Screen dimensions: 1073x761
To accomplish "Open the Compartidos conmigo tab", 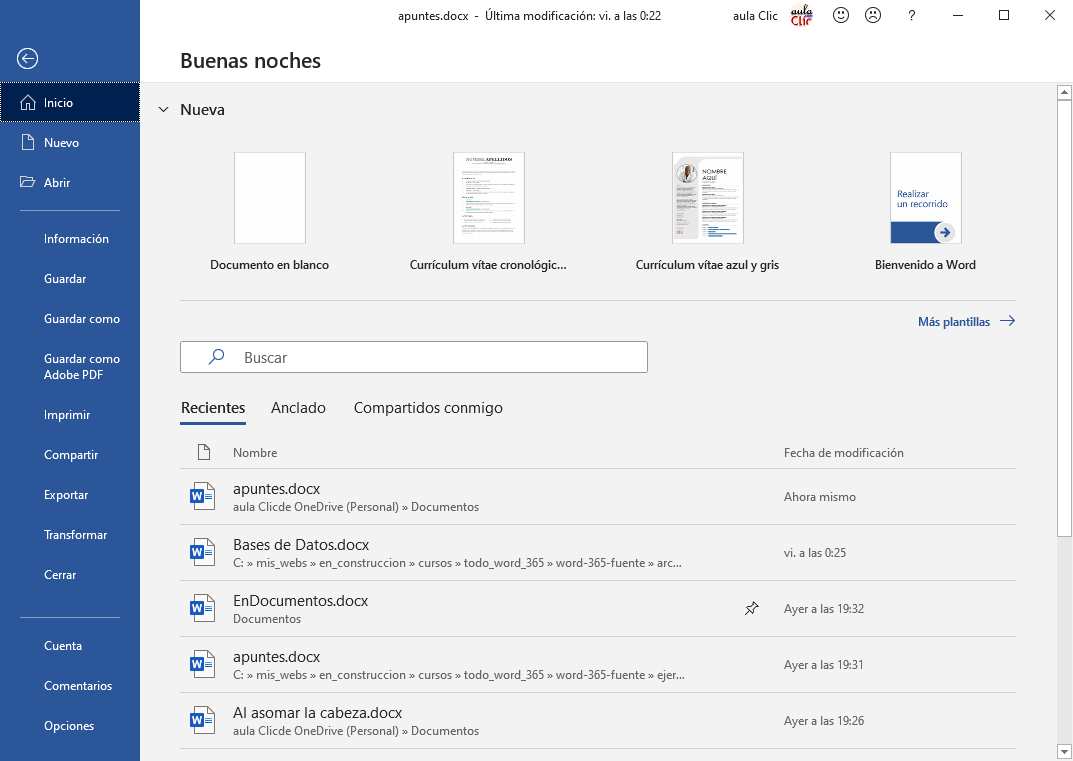I will click(428, 408).
